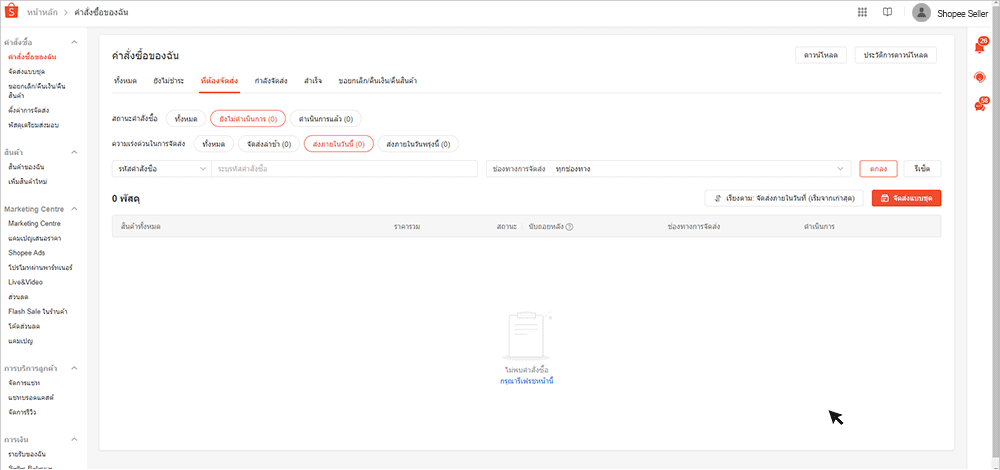Open จัดการแชท in the sidebar
This screenshot has width=1000, height=470.
24,383
